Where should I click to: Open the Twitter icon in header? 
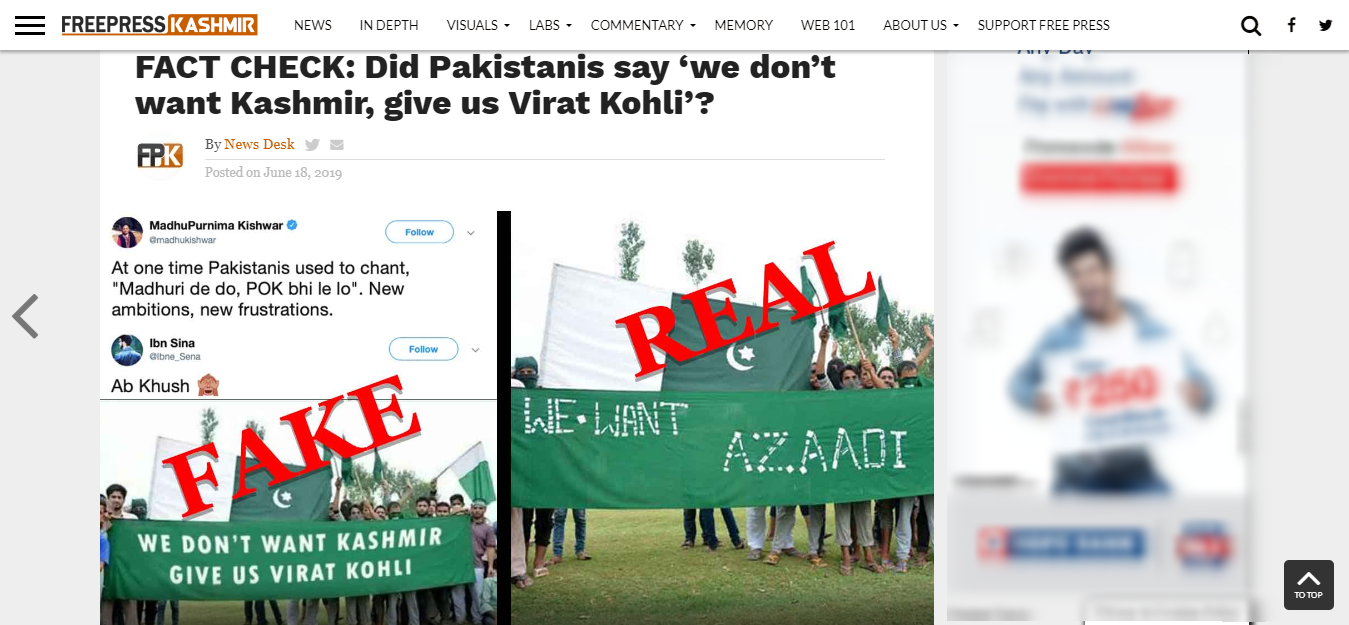(1326, 25)
